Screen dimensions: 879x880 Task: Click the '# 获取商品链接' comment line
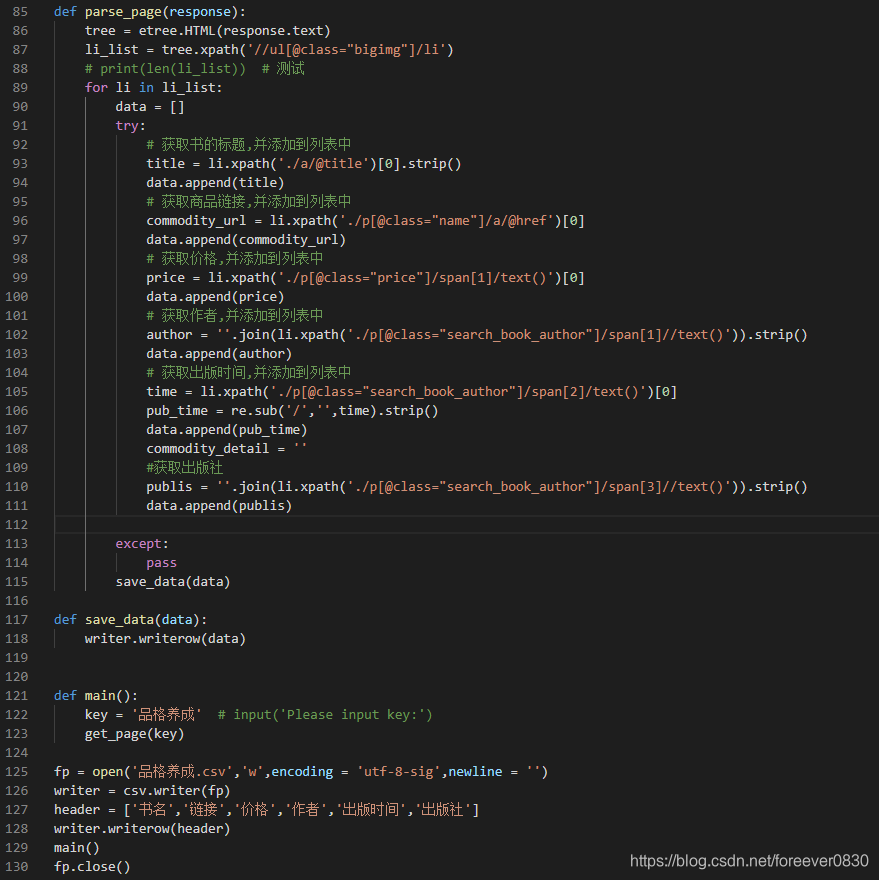point(249,202)
